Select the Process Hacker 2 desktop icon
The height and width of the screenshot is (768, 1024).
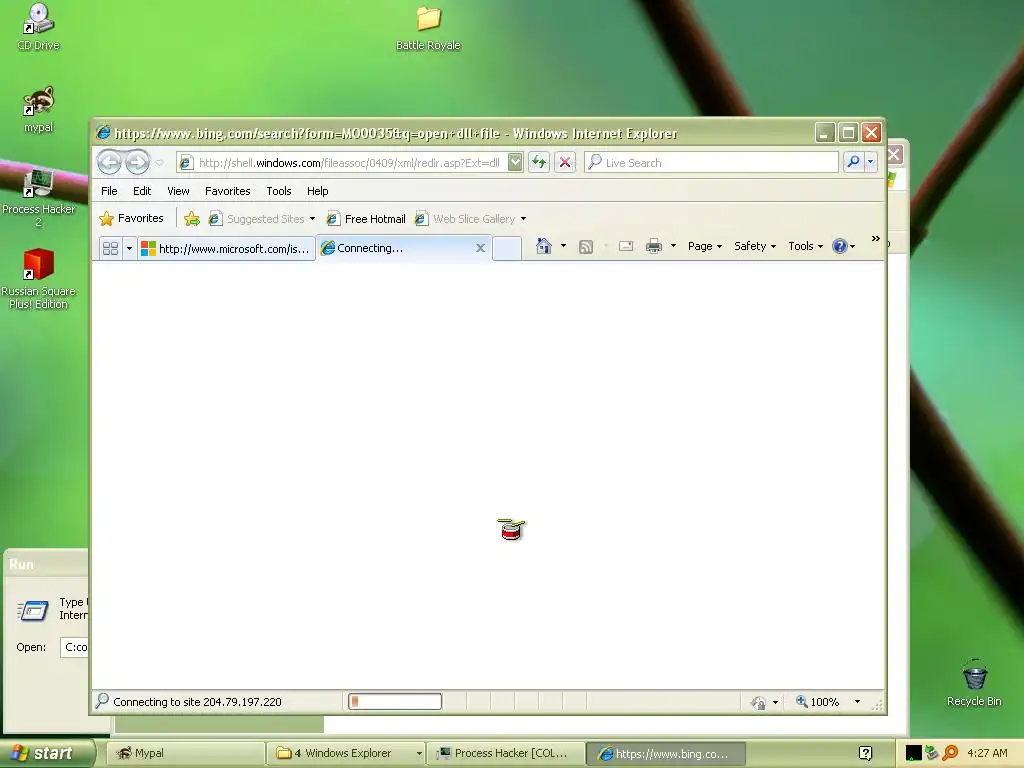tap(39, 198)
